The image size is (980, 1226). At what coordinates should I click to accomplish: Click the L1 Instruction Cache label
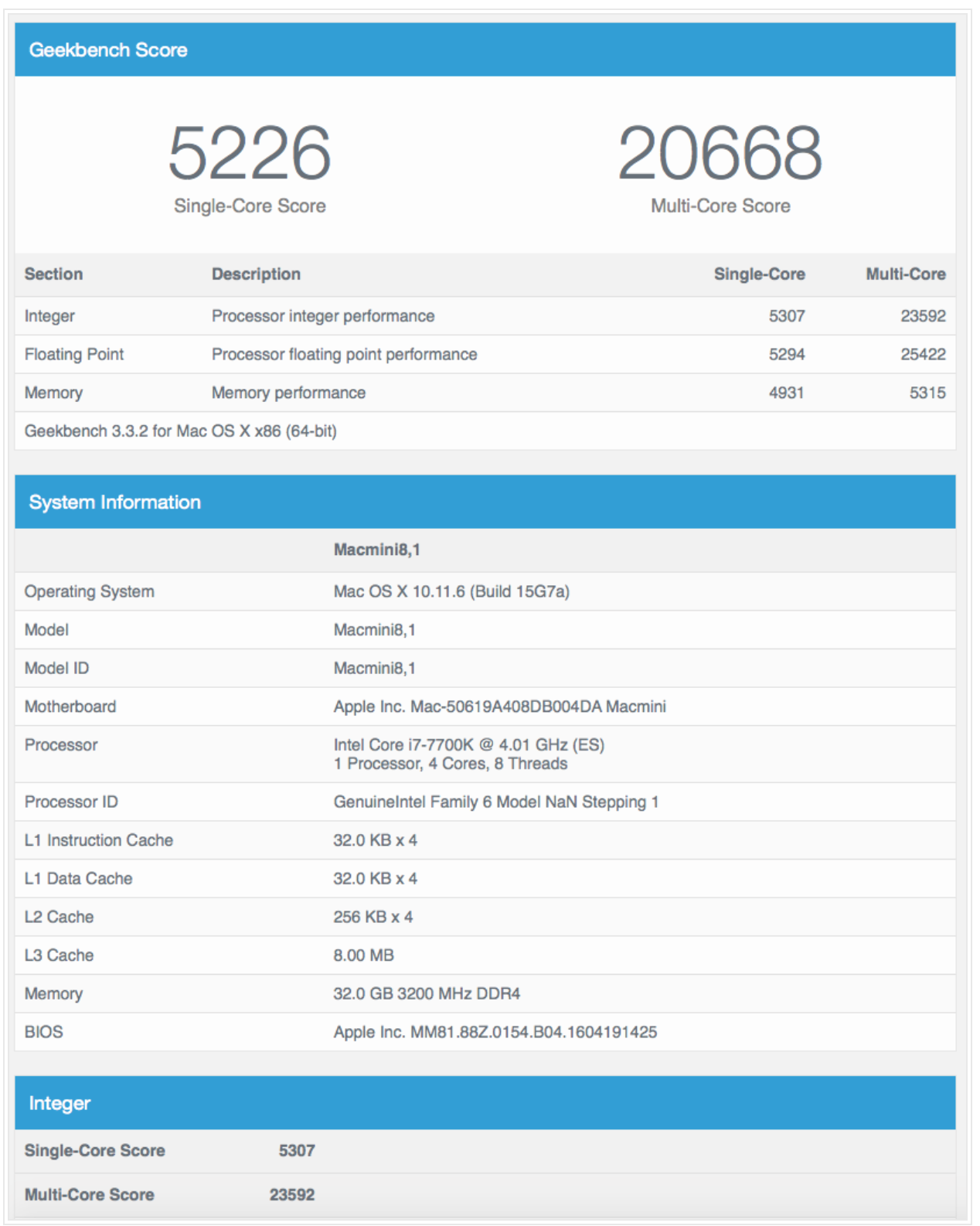click(x=99, y=840)
